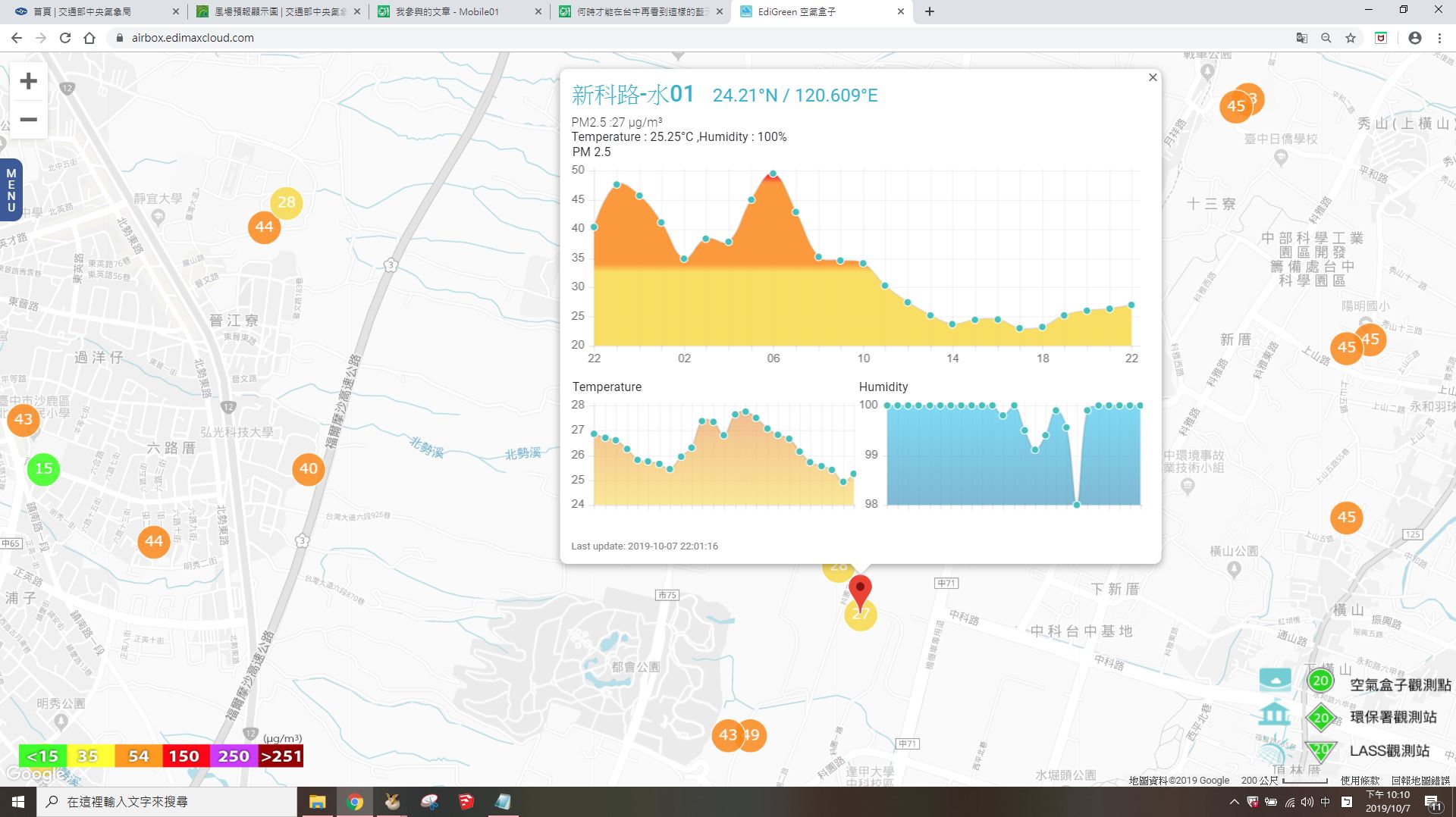Click the humidity chart lowest data point
The width and height of the screenshot is (1456, 817).
(1077, 504)
